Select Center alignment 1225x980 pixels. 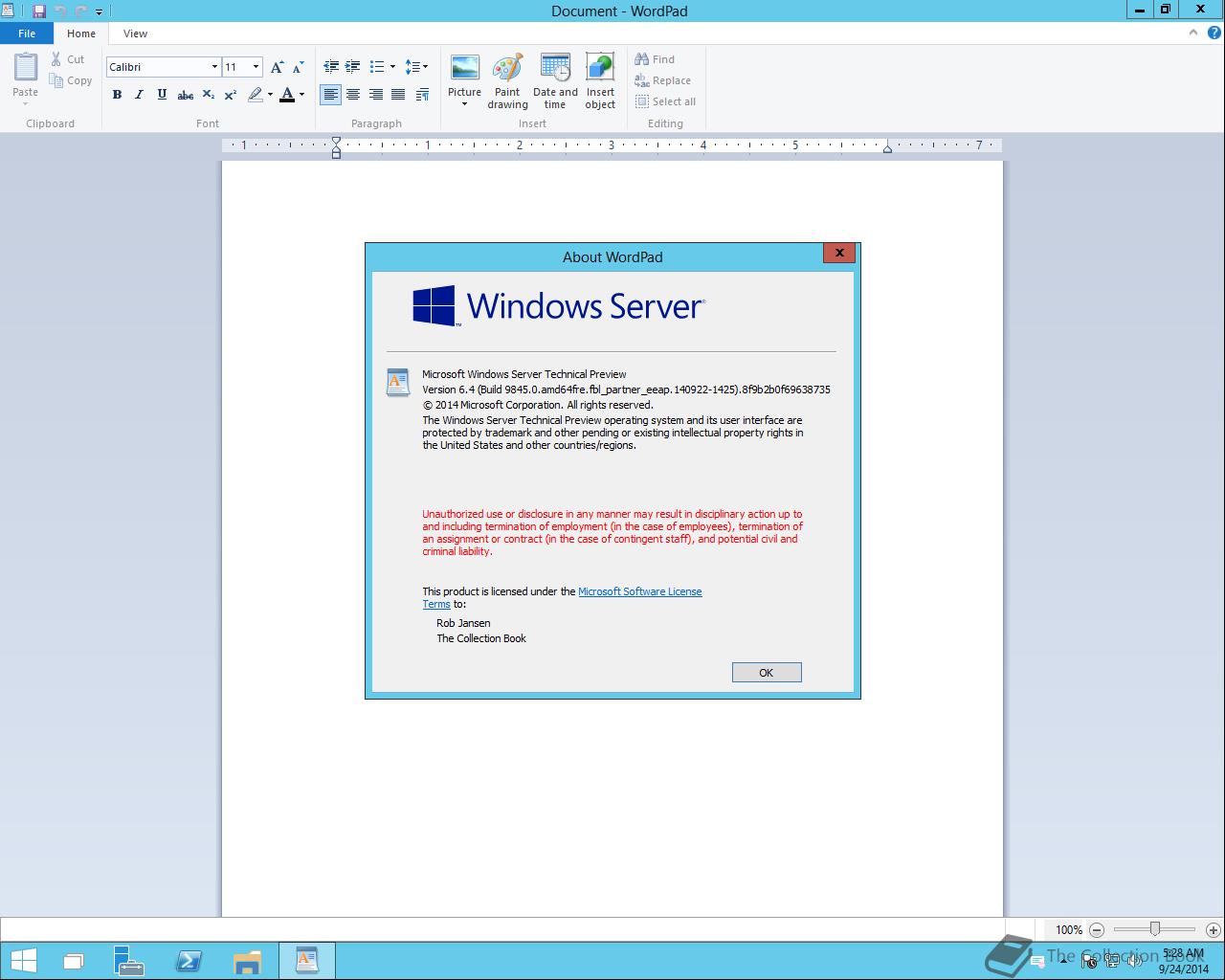pyautogui.click(x=353, y=95)
